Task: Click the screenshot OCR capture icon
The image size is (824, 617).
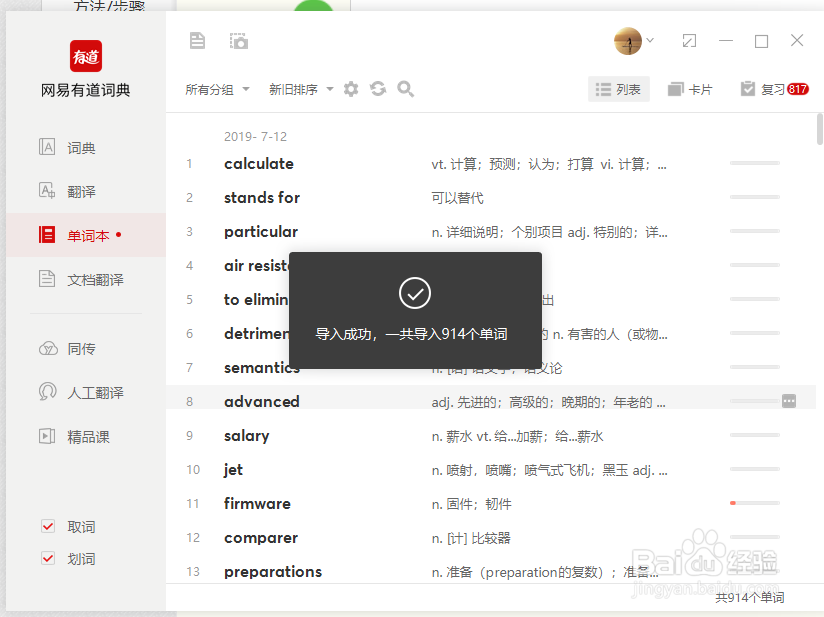Action: pos(238,40)
